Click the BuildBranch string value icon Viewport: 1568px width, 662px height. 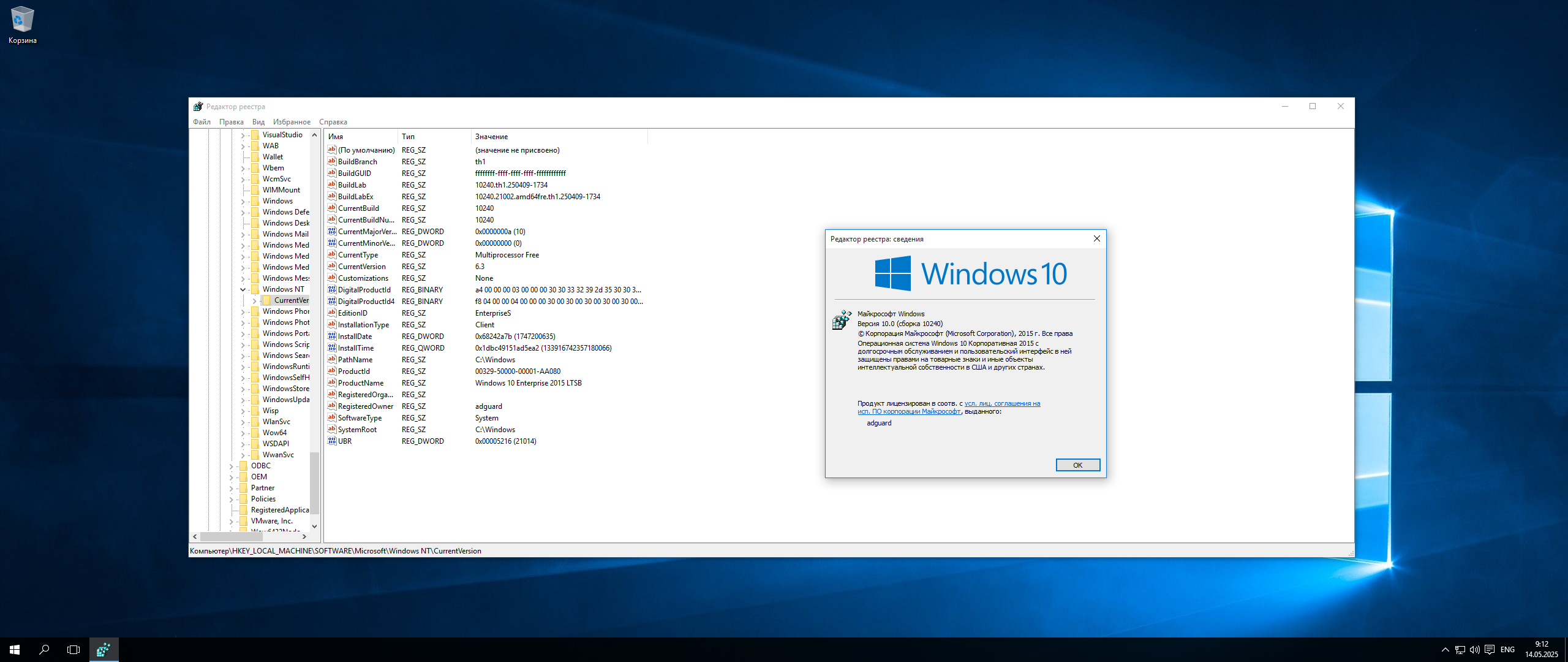[332, 161]
